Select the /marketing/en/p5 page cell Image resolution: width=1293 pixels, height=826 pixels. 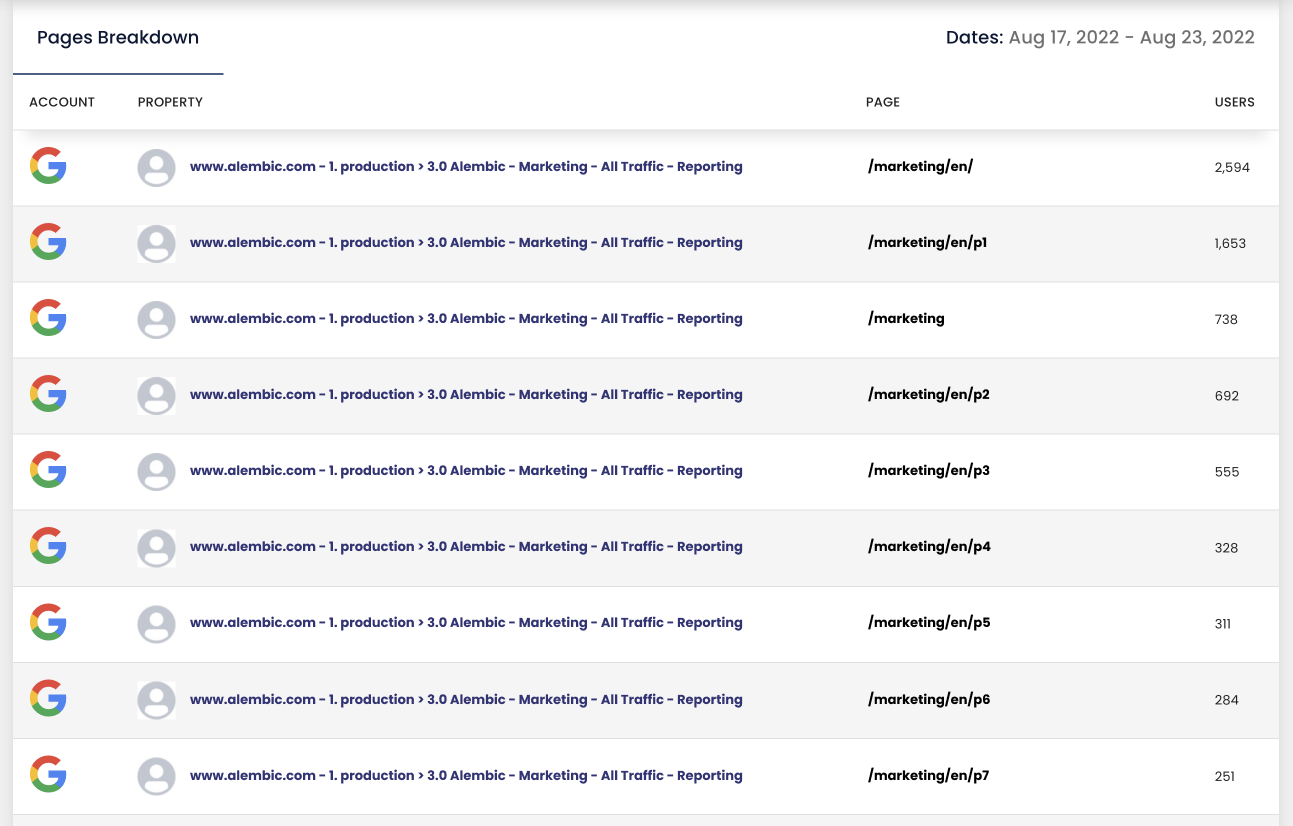coord(929,623)
